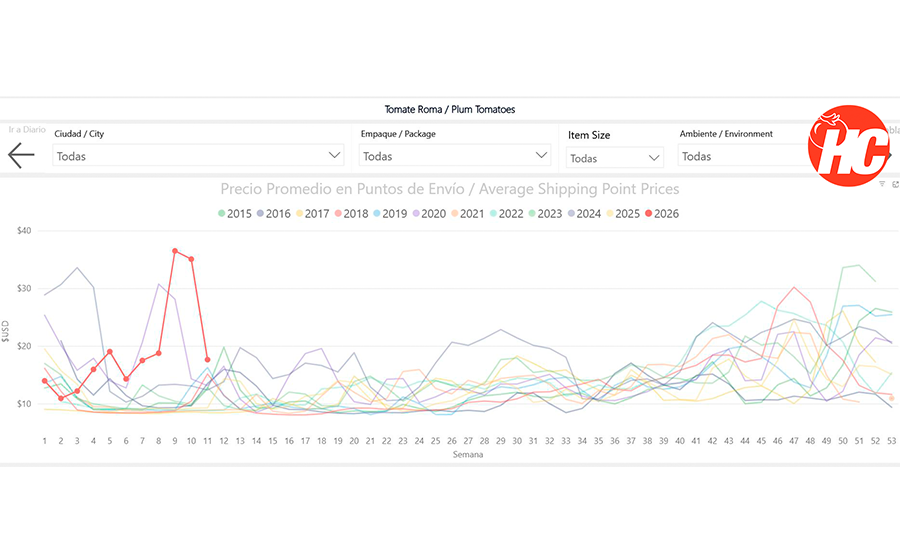Expand the Item Size dropdown
Screen dimensions: 900x560
pos(614,158)
